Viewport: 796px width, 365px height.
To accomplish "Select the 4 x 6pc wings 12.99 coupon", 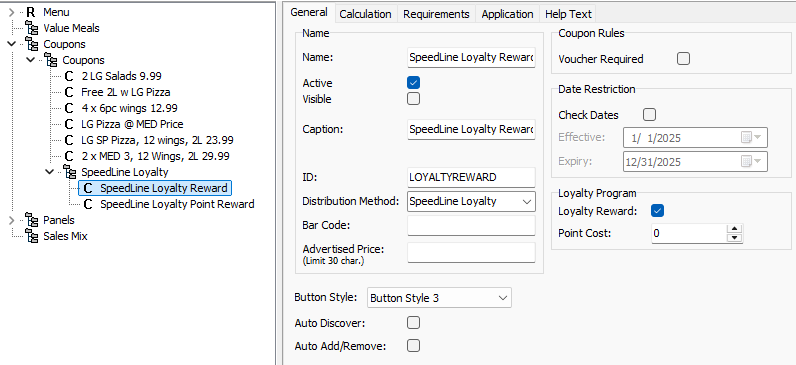I will pyautogui.click(x=129, y=109).
